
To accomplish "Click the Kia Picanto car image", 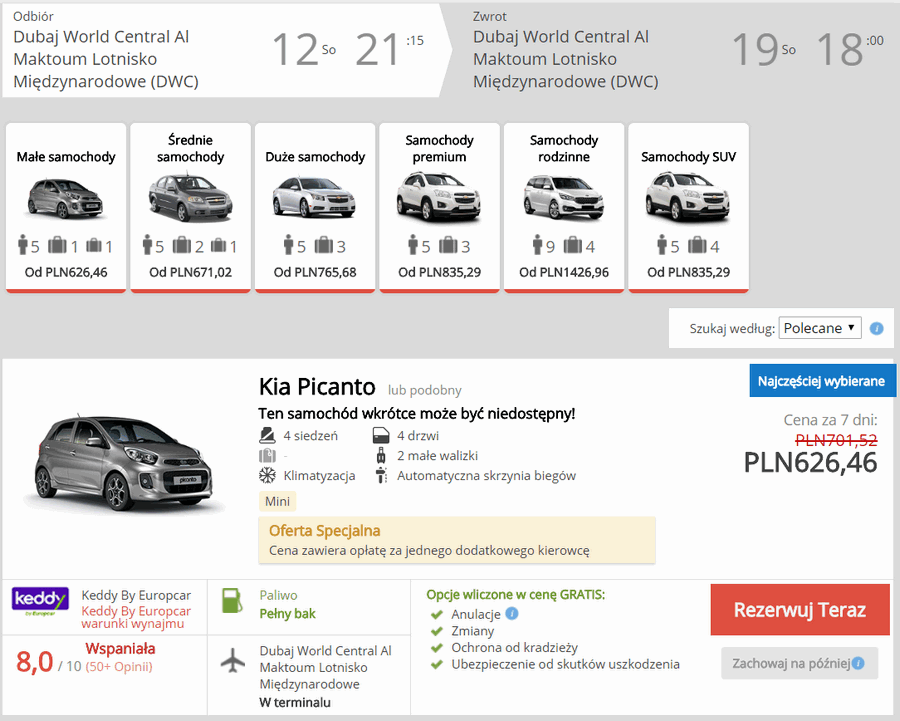I will pyautogui.click(x=123, y=462).
